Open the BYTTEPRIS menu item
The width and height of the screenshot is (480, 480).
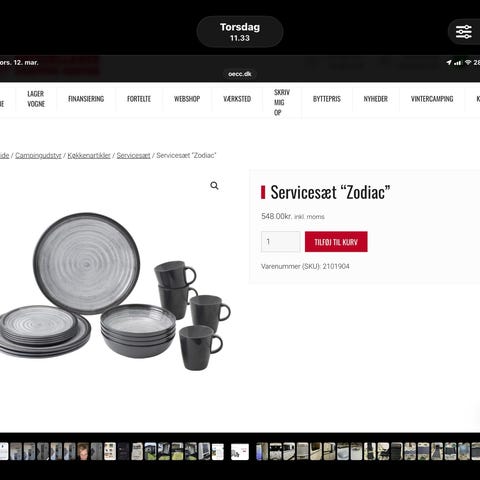[327, 99]
